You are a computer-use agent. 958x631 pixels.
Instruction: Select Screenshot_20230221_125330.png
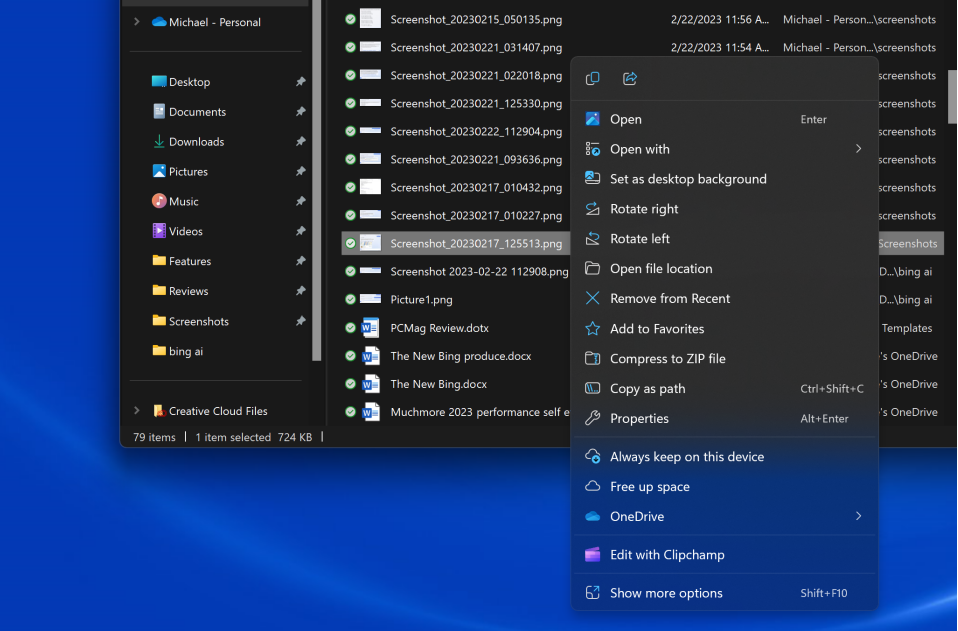[476, 104]
